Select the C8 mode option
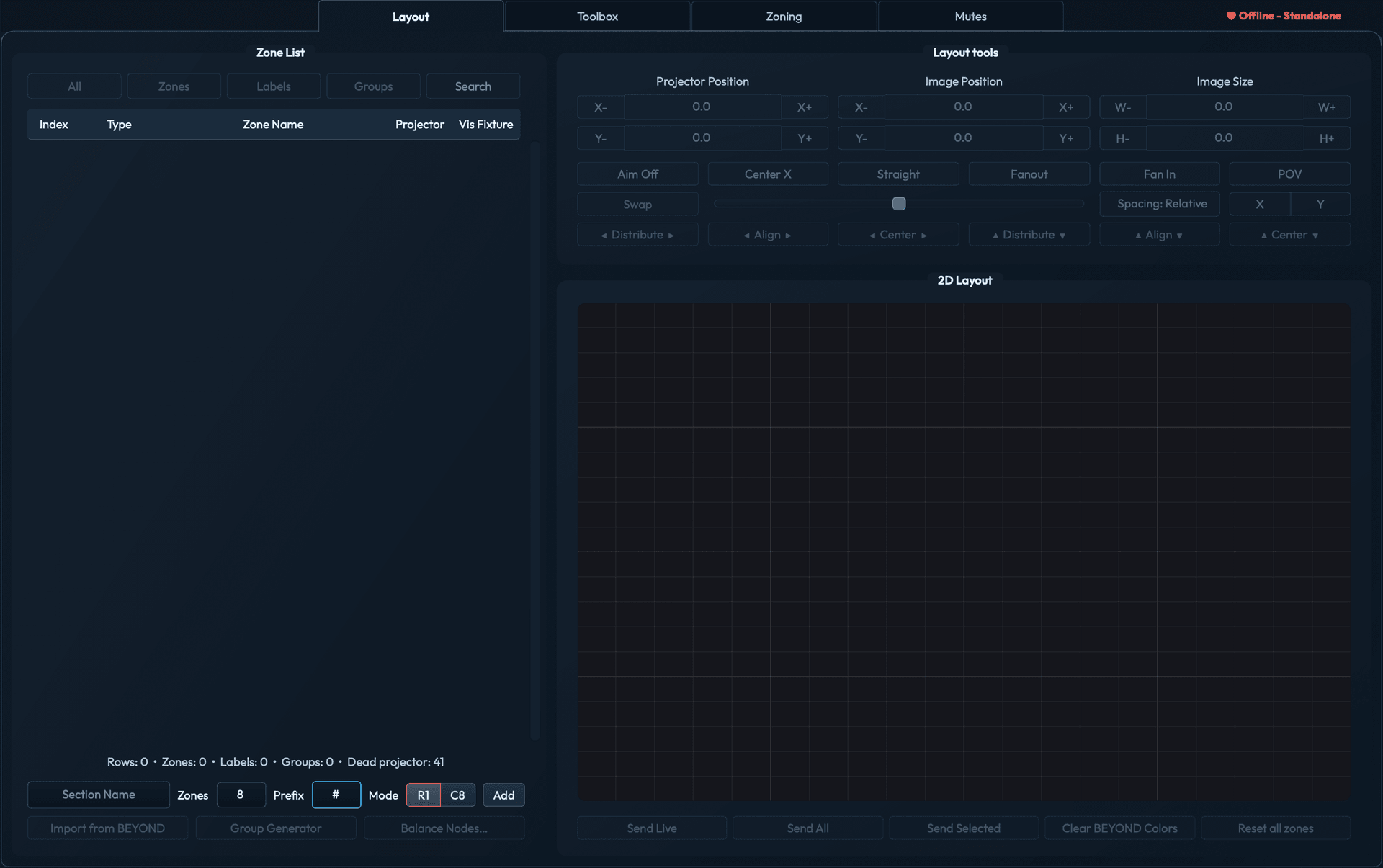This screenshot has width=1383, height=868. [457, 795]
